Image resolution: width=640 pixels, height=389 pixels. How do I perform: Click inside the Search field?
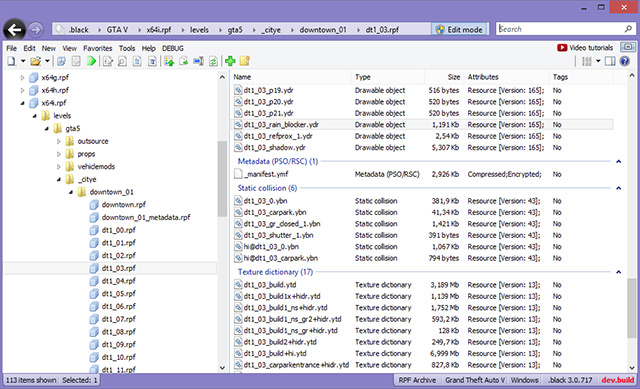click(559, 29)
